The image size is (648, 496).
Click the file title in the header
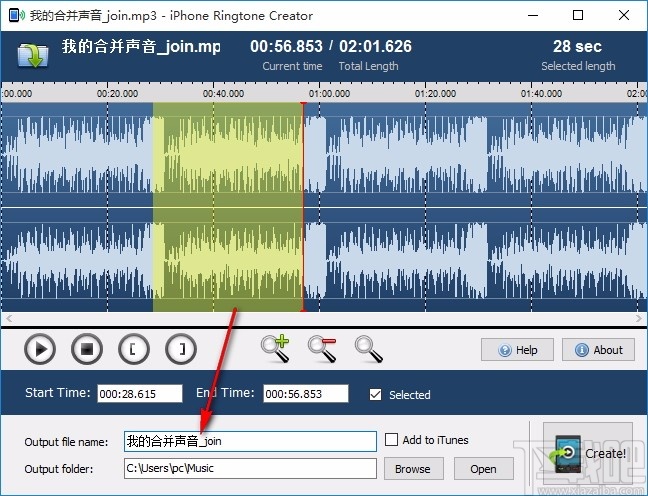(141, 46)
